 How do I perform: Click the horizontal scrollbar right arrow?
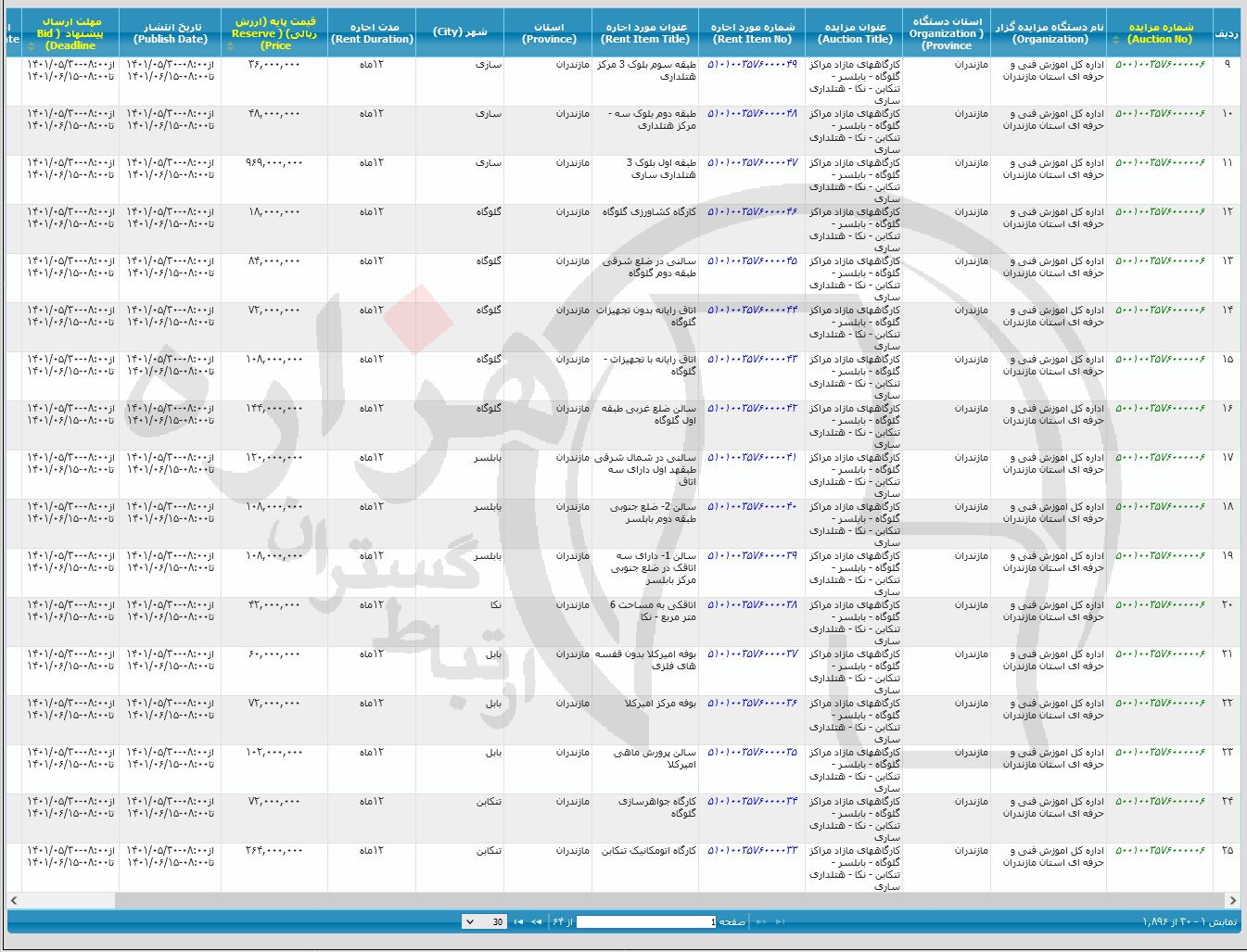pyautogui.click(x=1232, y=900)
